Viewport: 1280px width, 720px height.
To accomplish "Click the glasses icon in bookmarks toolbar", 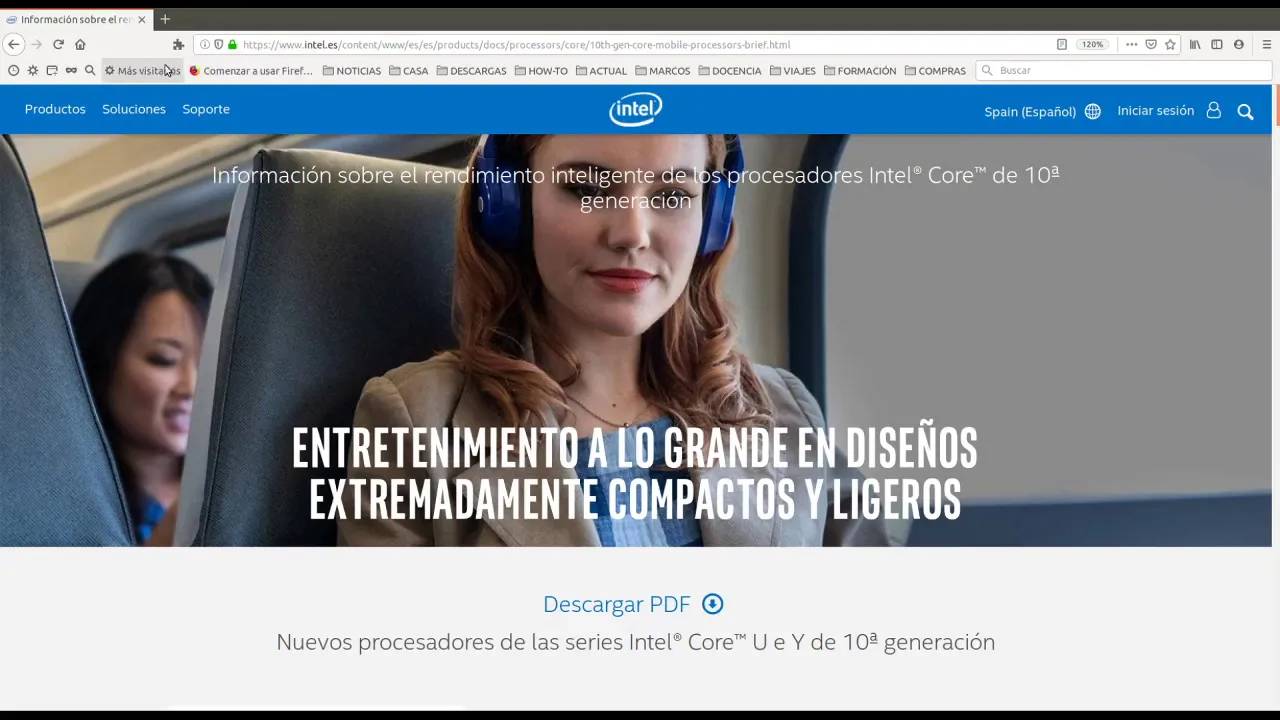I will tap(71, 70).
